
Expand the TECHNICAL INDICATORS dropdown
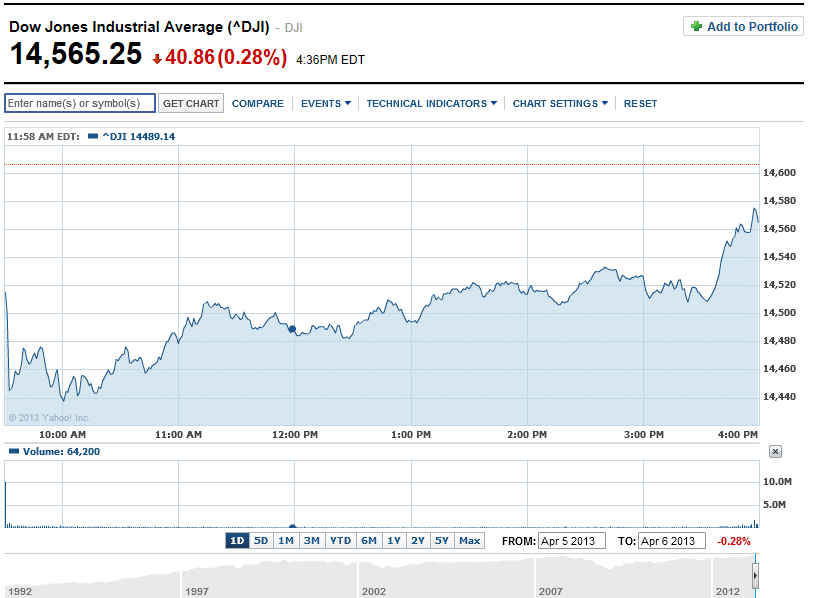click(x=431, y=103)
